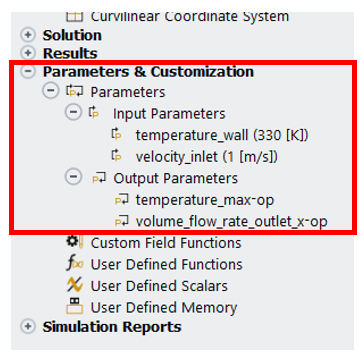Click the temperature_max-op output parameter icon

[121, 200]
